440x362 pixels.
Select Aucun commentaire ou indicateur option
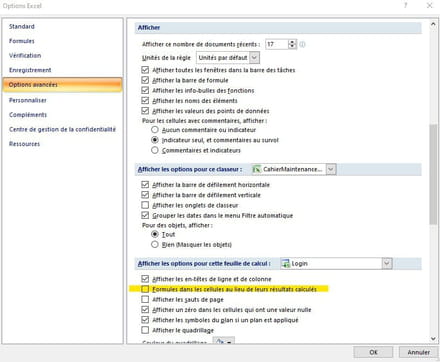[x=155, y=130]
